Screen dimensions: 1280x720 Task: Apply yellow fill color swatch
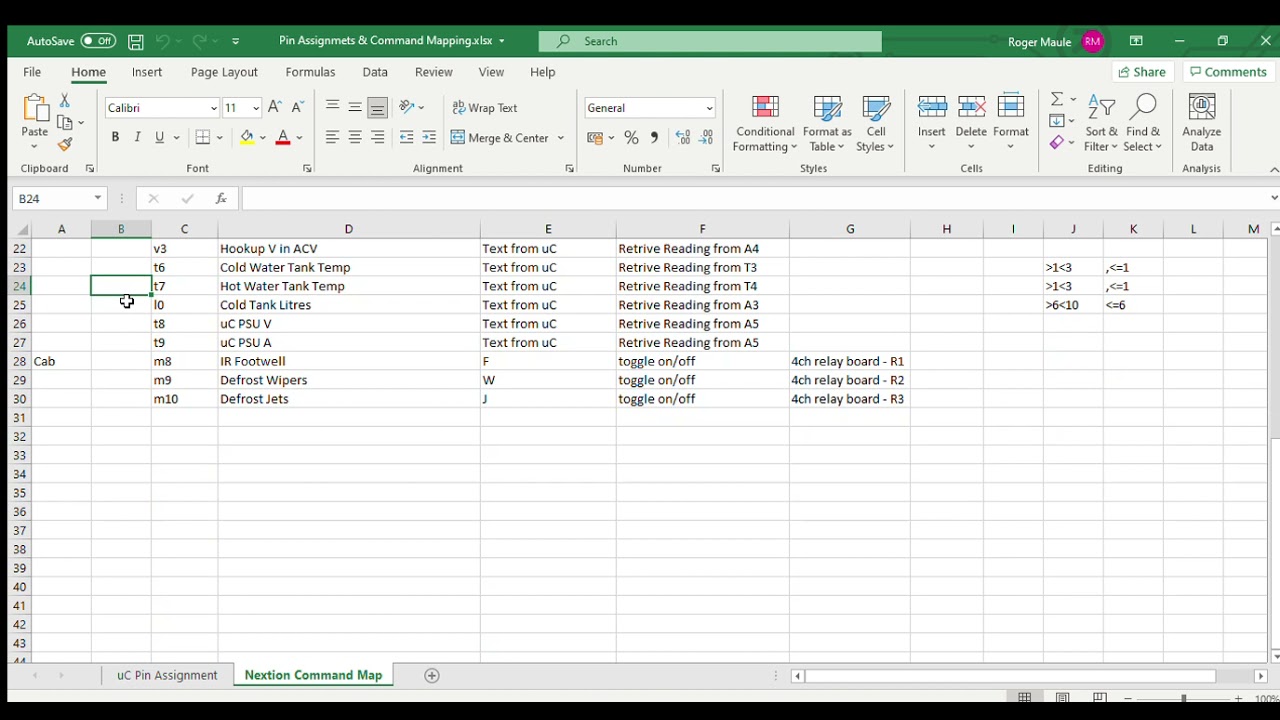pos(247,137)
